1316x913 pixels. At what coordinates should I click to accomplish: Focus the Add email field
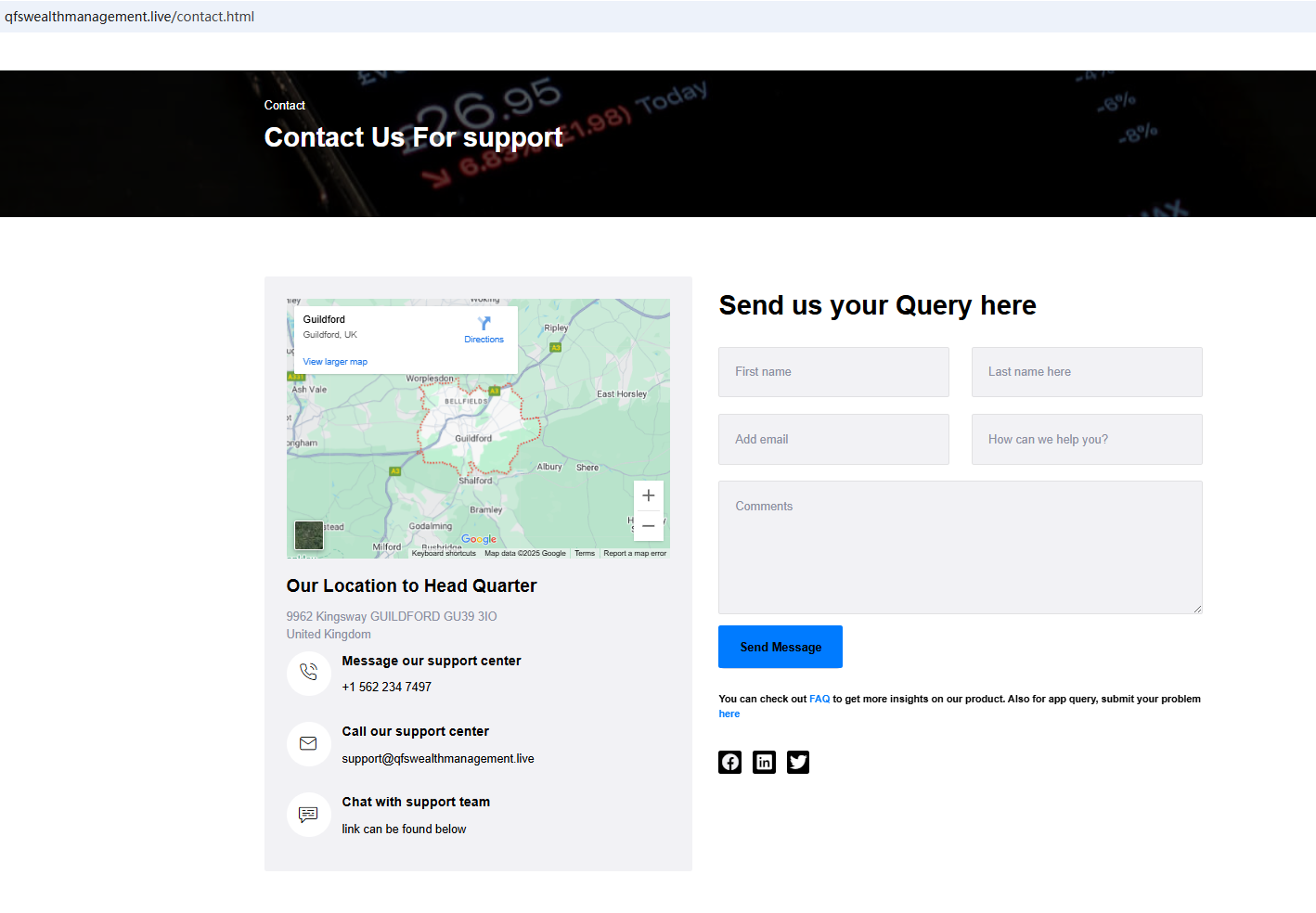point(833,440)
